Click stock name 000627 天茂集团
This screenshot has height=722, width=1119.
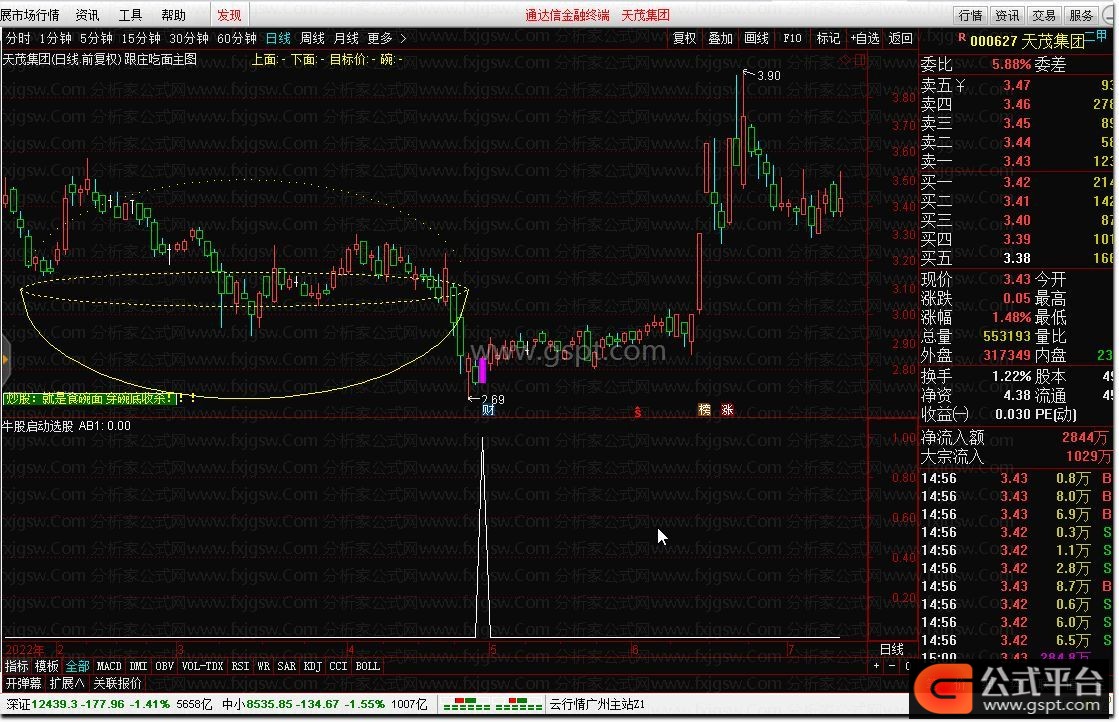click(x=1027, y=42)
